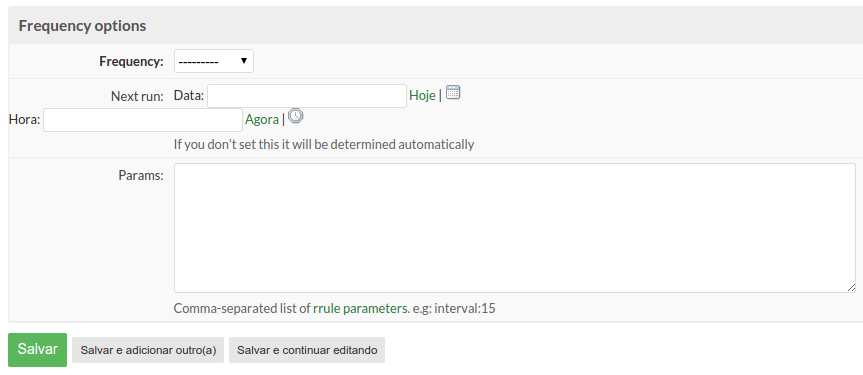Open the rrule parameters link
The height and width of the screenshot is (375, 863).
tap(361, 308)
